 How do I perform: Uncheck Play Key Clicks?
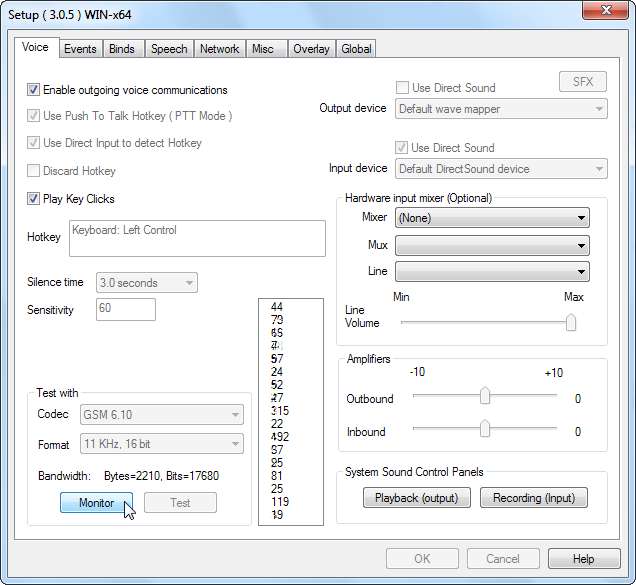[x=35, y=199]
